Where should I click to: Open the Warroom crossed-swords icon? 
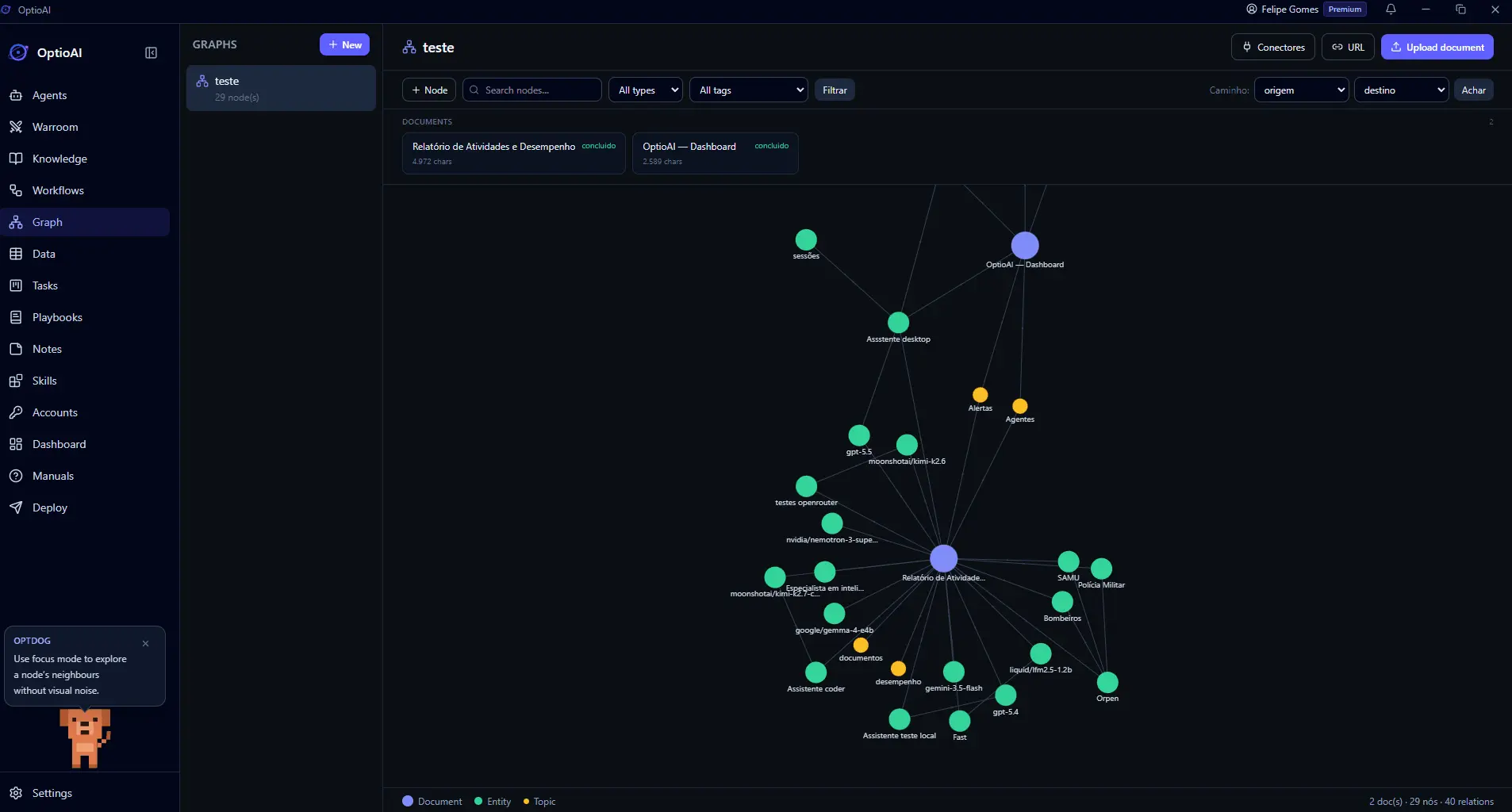click(x=16, y=127)
